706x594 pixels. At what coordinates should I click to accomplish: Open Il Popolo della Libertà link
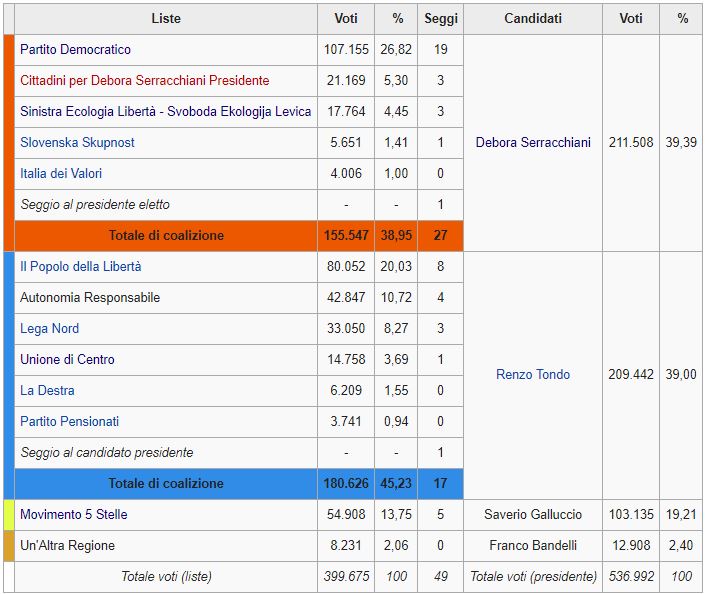pos(81,266)
